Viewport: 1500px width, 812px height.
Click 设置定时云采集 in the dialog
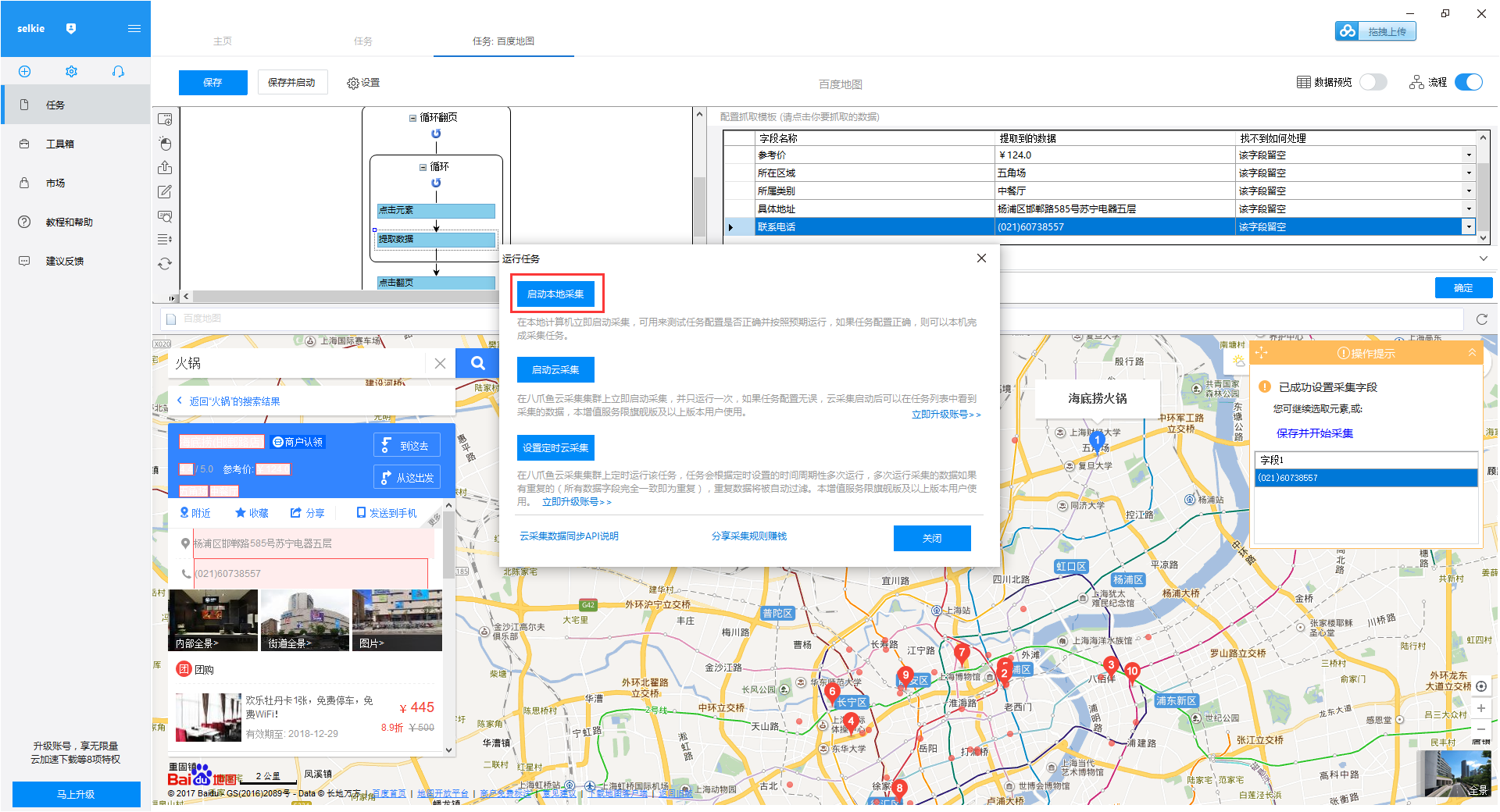coord(555,448)
